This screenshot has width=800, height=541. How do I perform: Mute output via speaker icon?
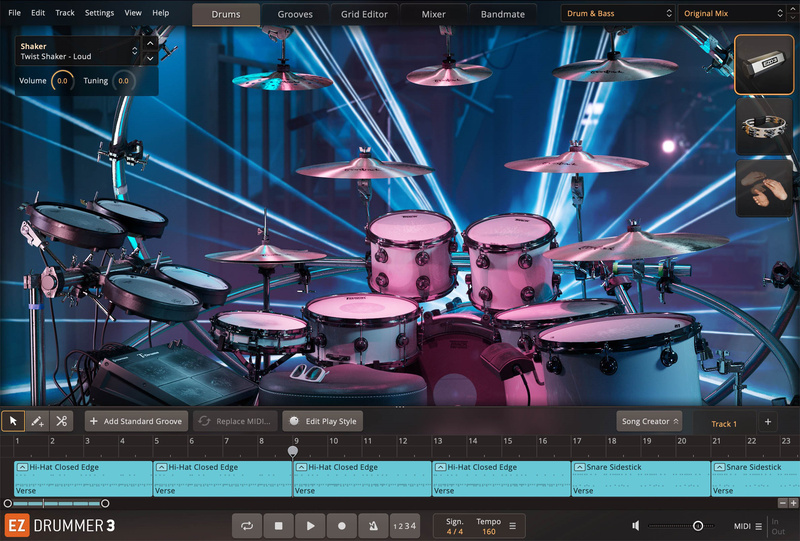click(636, 526)
